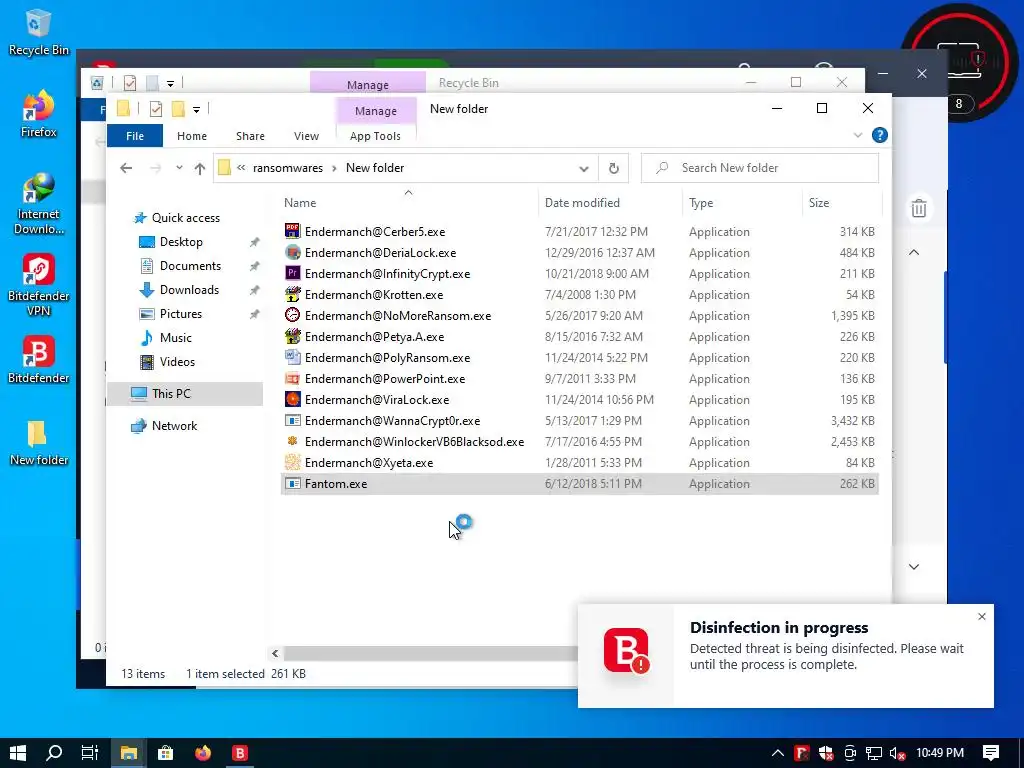
Task: Open Documents in navigation pane
Action: tap(190, 266)
